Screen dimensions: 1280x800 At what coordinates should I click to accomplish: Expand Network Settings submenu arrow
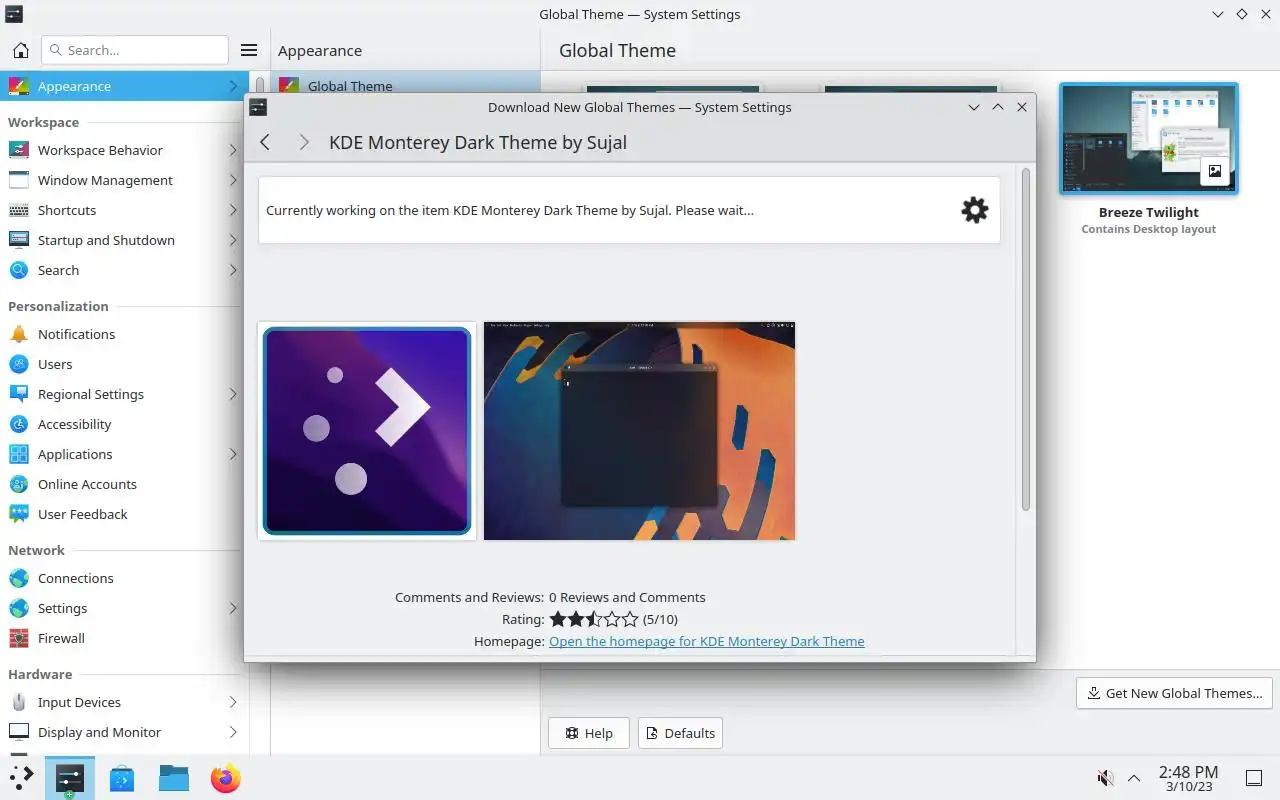pyautogui.click(x=233, y=608)
